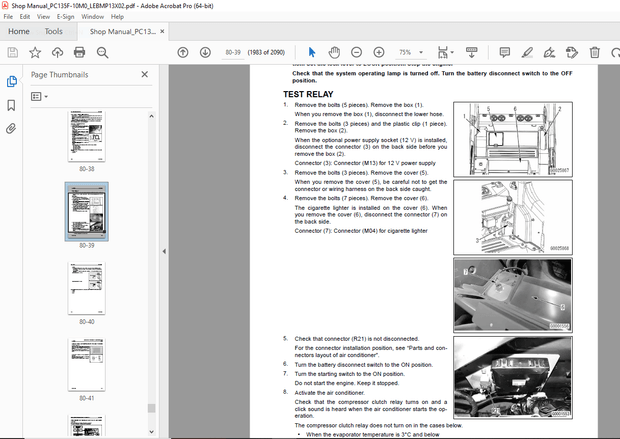Select page thumbnail 80-40

87,288
